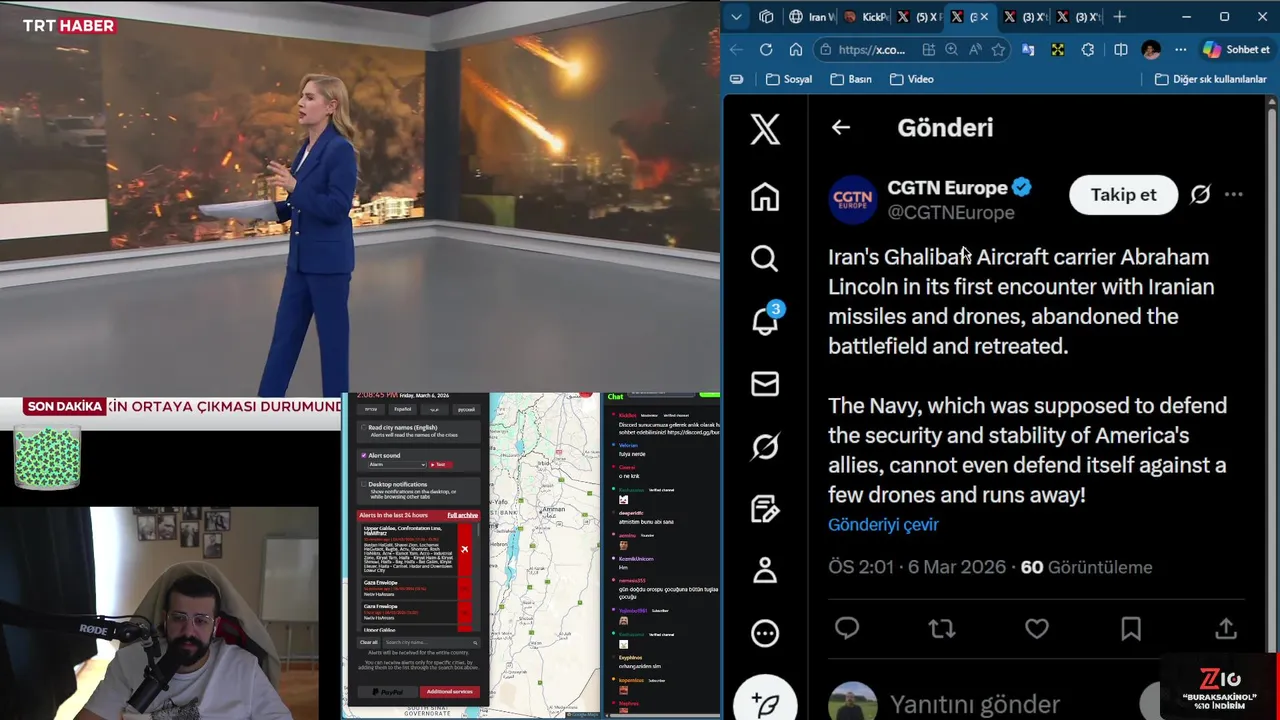The height and width of the screenshot is (720, 1280).
Task: Select Español language in alert panel
Action: coord(403,409)
